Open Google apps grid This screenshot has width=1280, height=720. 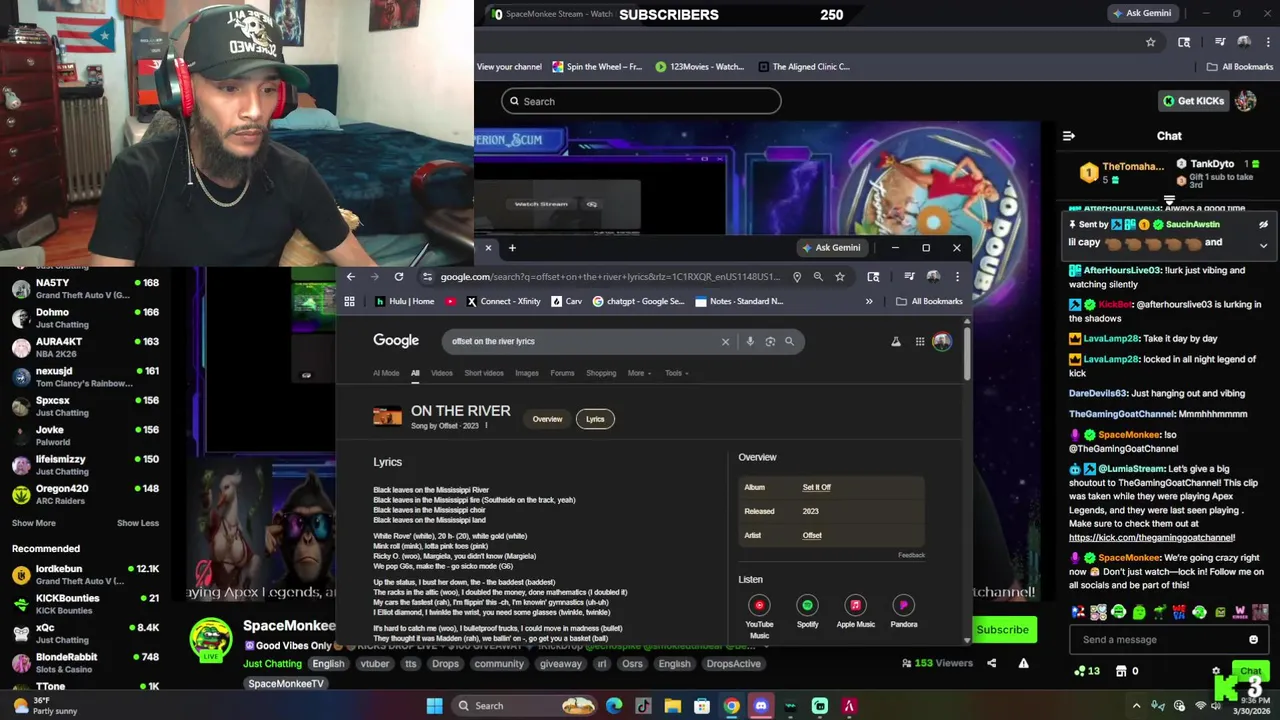tap(920, 342)
